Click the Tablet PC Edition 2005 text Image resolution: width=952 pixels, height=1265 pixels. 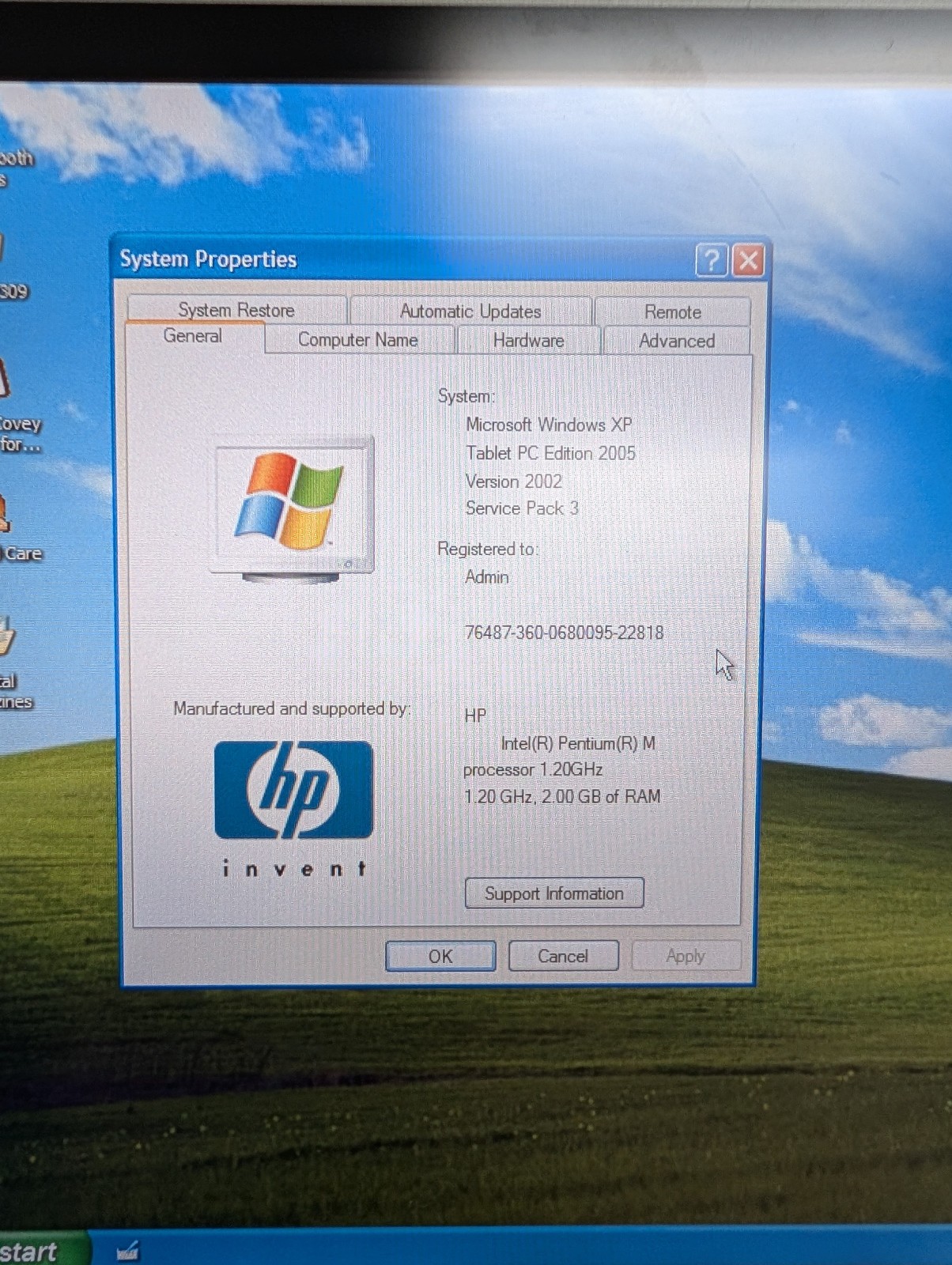coord(550,453)
